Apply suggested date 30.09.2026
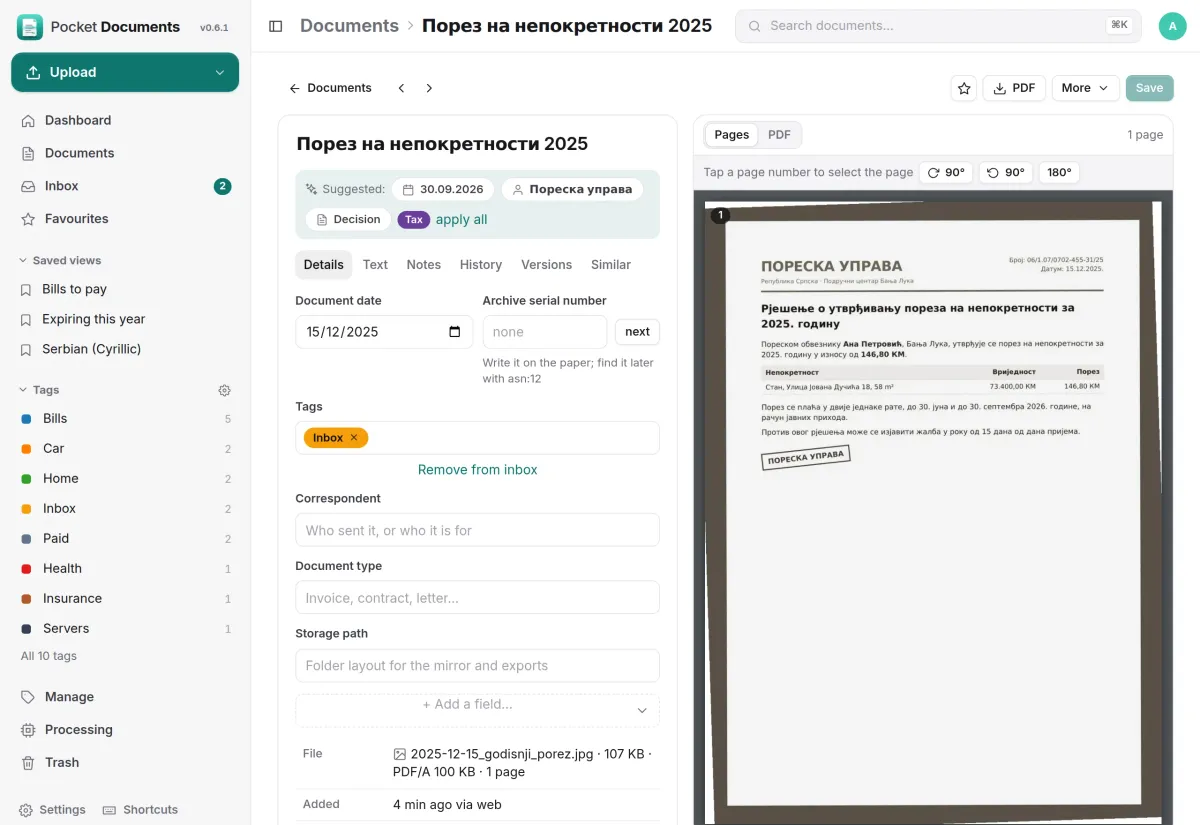The image size is (1200, 825). (443, 189)
